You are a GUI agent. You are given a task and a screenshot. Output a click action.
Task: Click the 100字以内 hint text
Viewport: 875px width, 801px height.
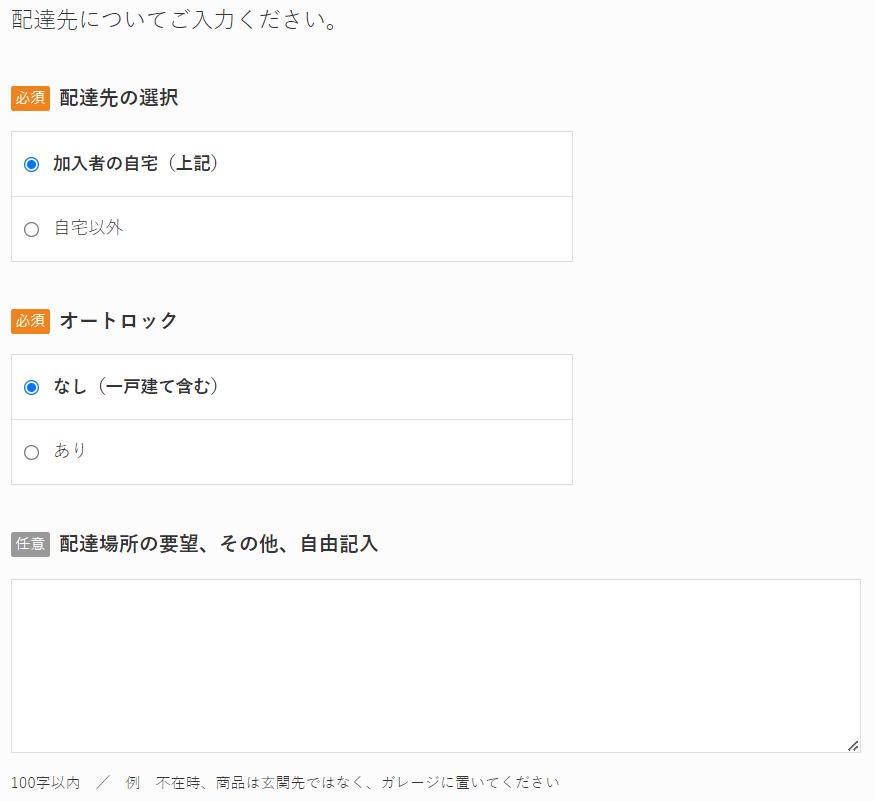pyautogui.click(x=45, y=783)
